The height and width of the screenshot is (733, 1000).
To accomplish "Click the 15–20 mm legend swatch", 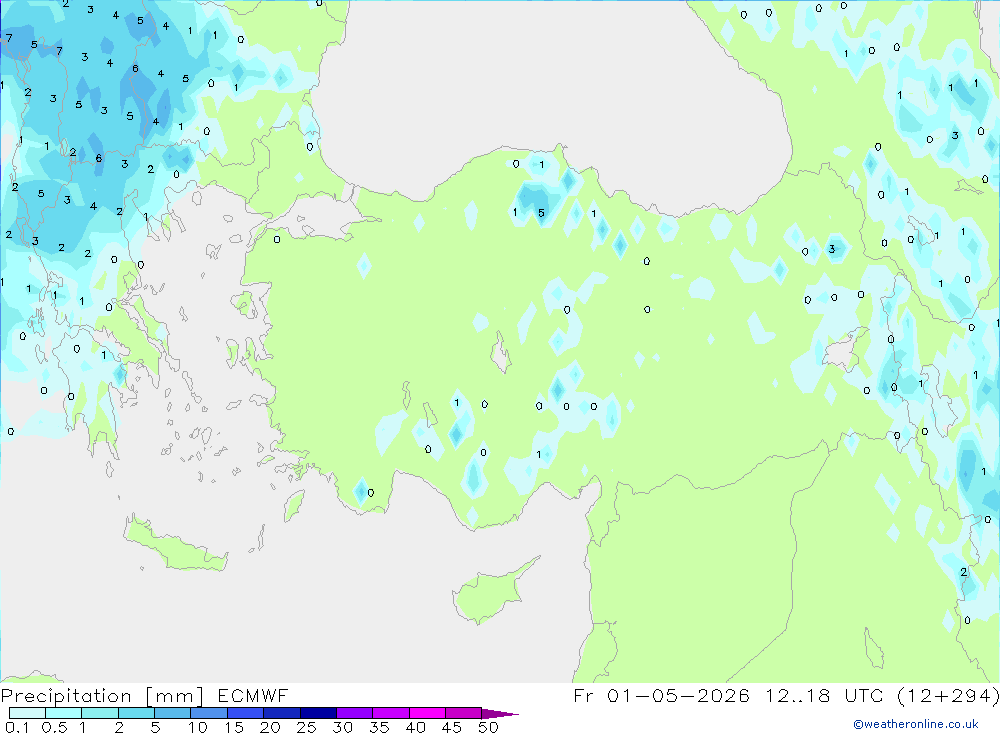I will pos(245,713).
